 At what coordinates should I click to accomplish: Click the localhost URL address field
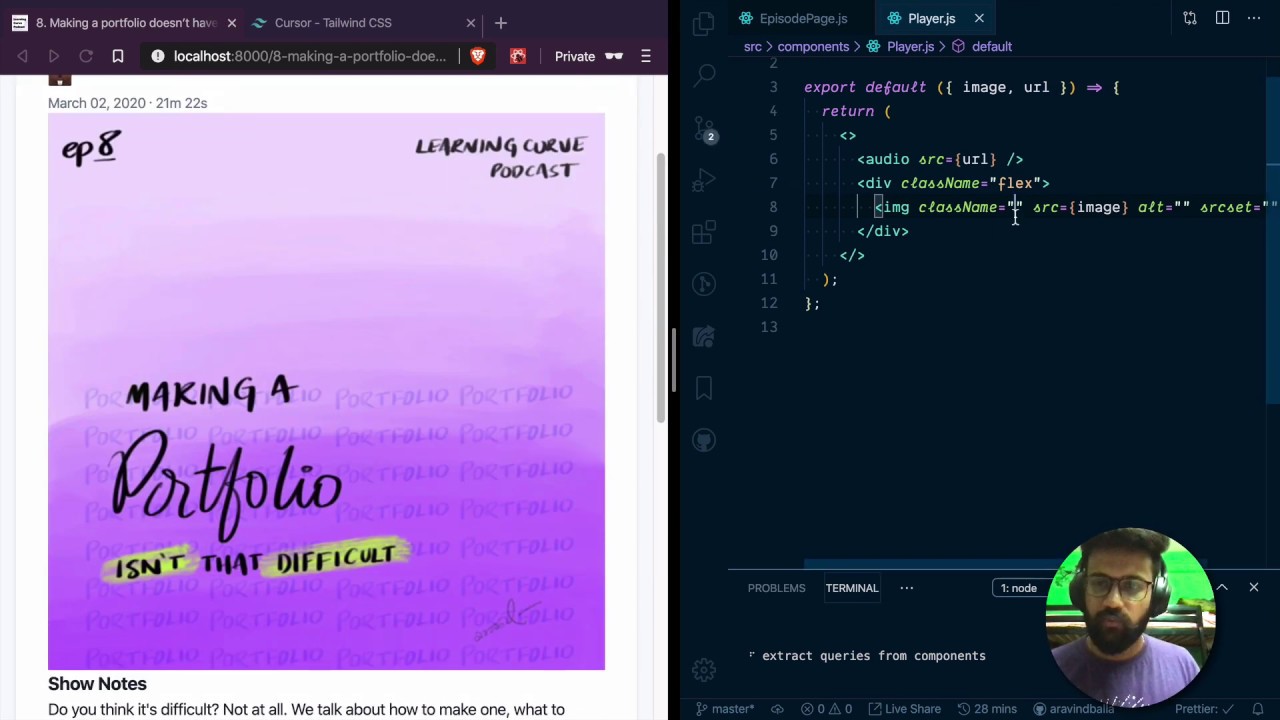point(309,56)
